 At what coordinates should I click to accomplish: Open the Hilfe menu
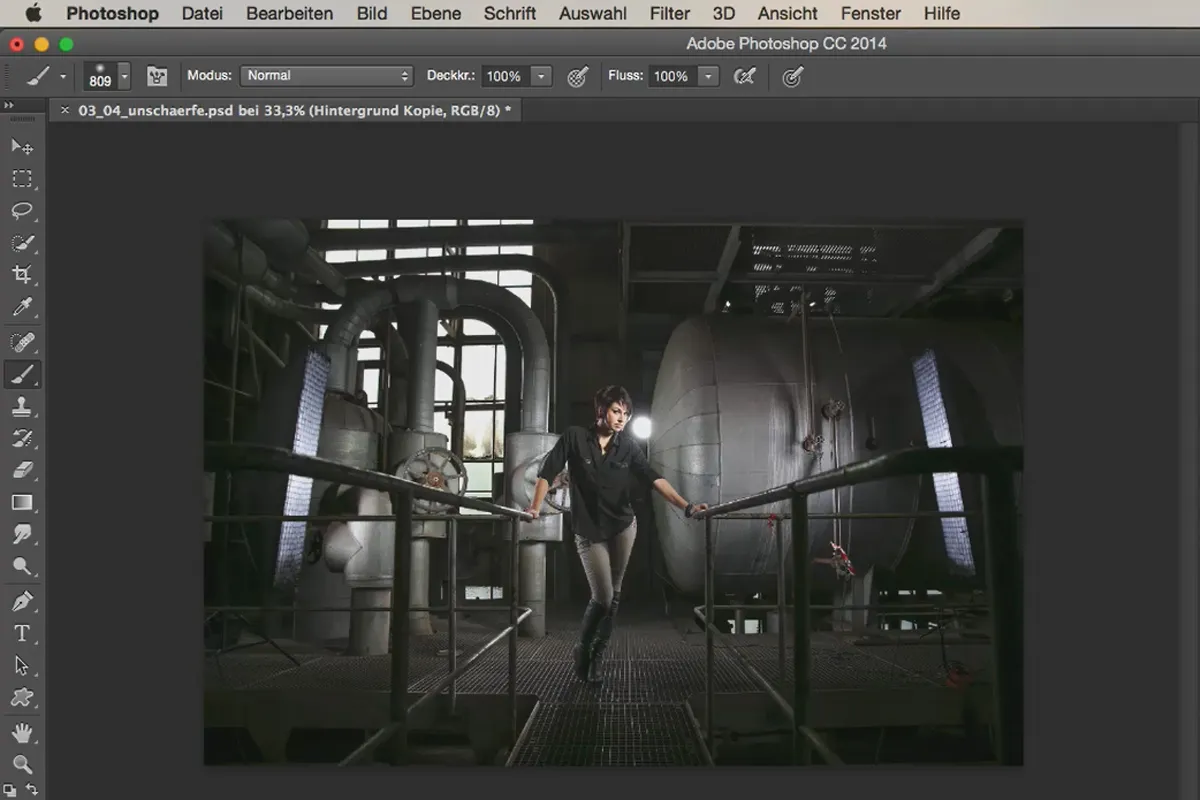click(942, 14)
